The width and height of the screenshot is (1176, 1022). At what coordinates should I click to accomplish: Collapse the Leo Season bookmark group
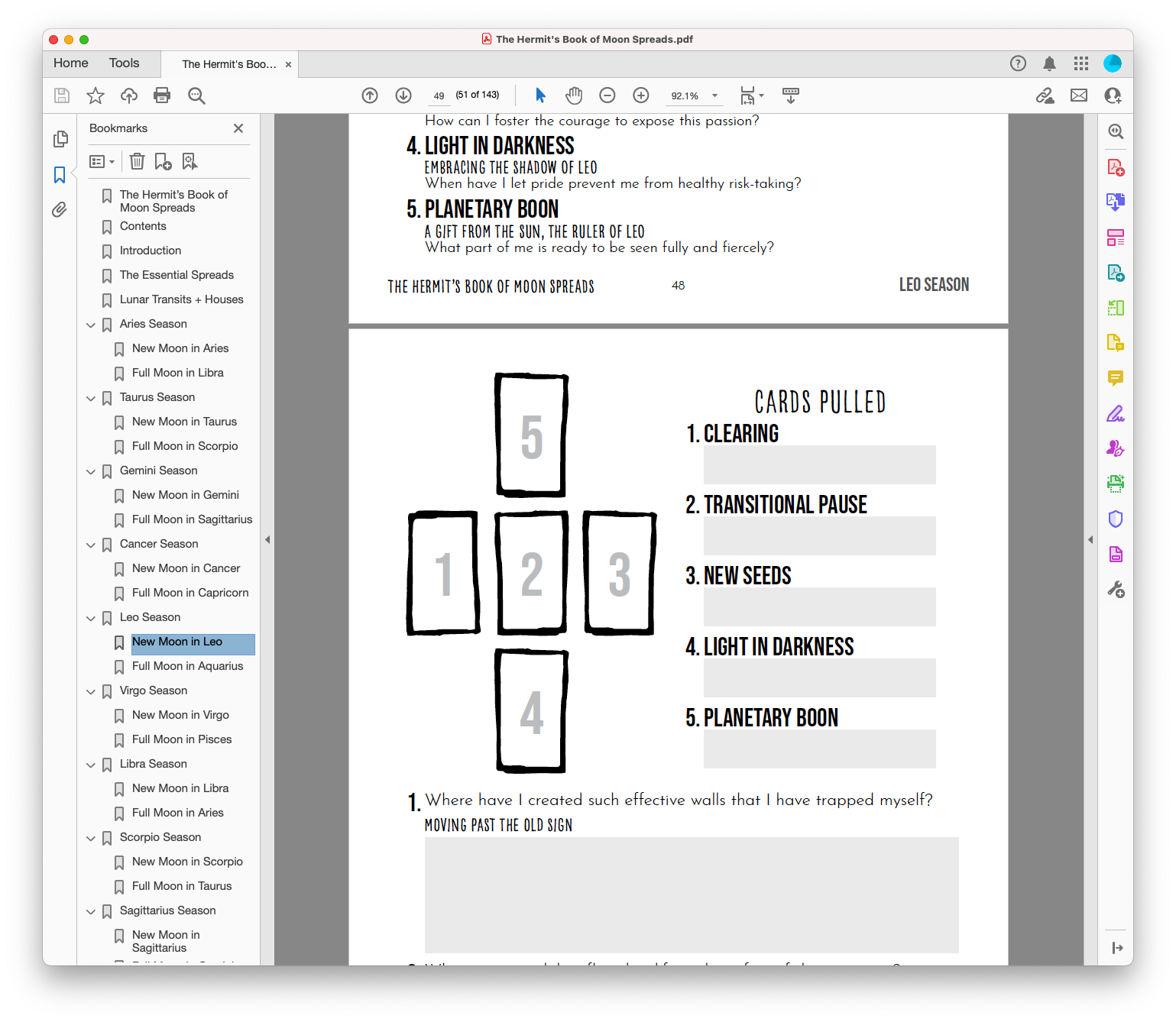pyautogui.click(x=91, y=618)
